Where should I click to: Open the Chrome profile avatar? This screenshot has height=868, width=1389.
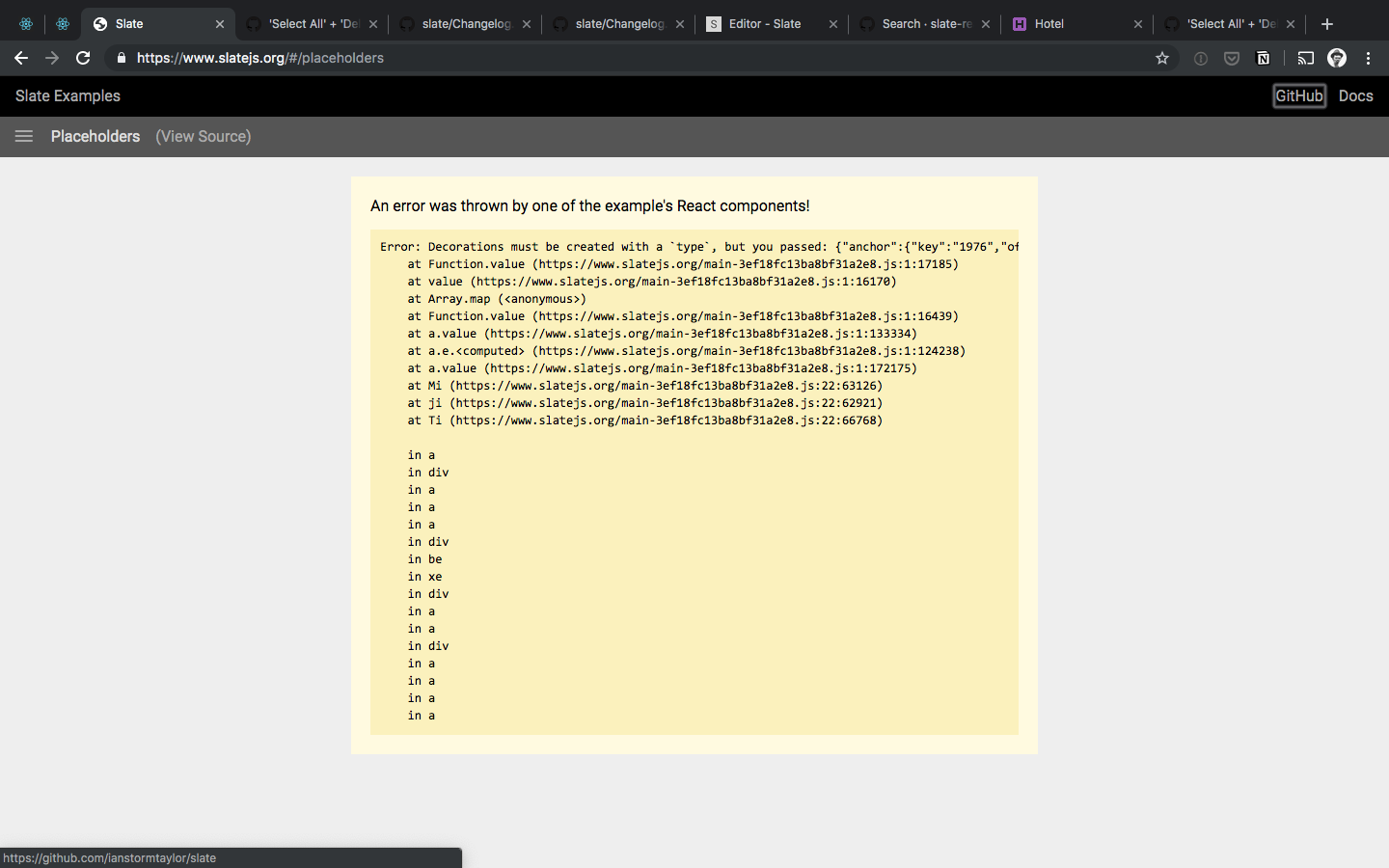pyautogui.click(x=1337, y=58)
